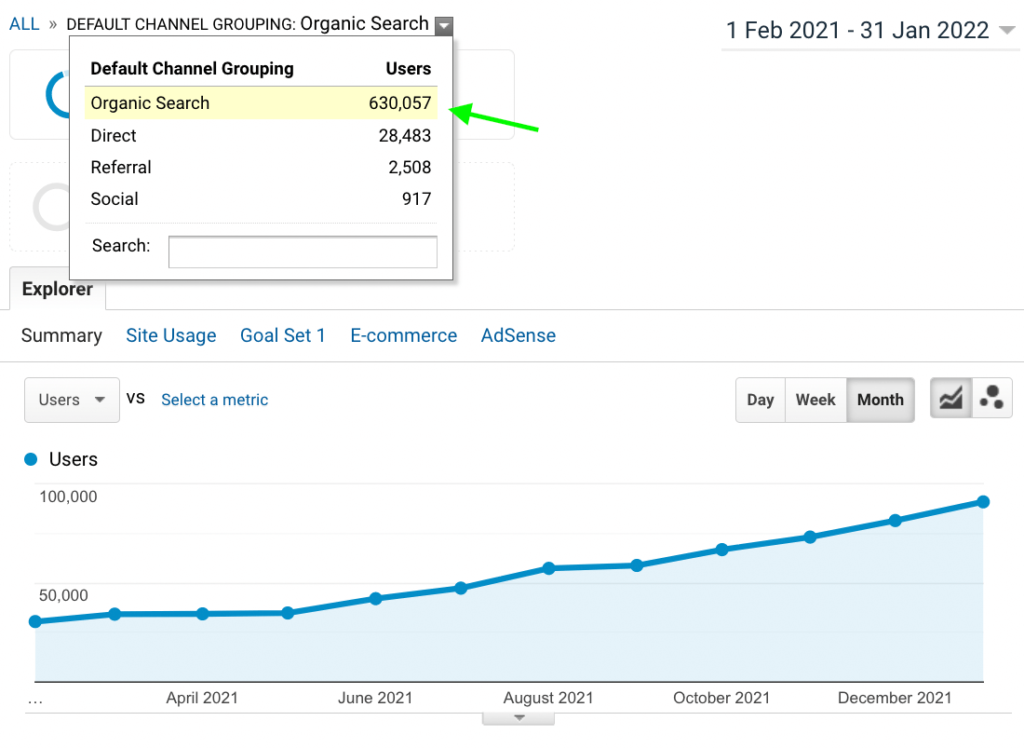The image size is (1024, 748).
Task: Click the Select a metric link
Action: [x=215, y=400]
